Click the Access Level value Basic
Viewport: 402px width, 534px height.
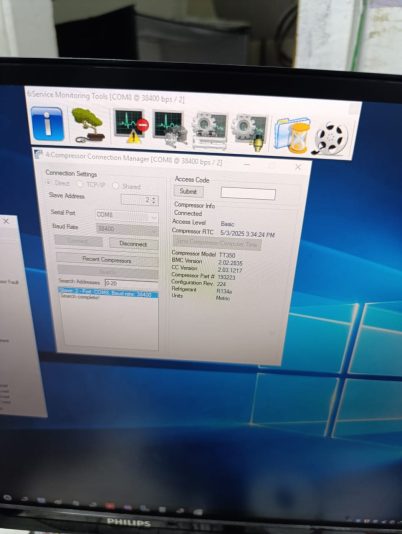pyautogui.click(x=227, y=224)
